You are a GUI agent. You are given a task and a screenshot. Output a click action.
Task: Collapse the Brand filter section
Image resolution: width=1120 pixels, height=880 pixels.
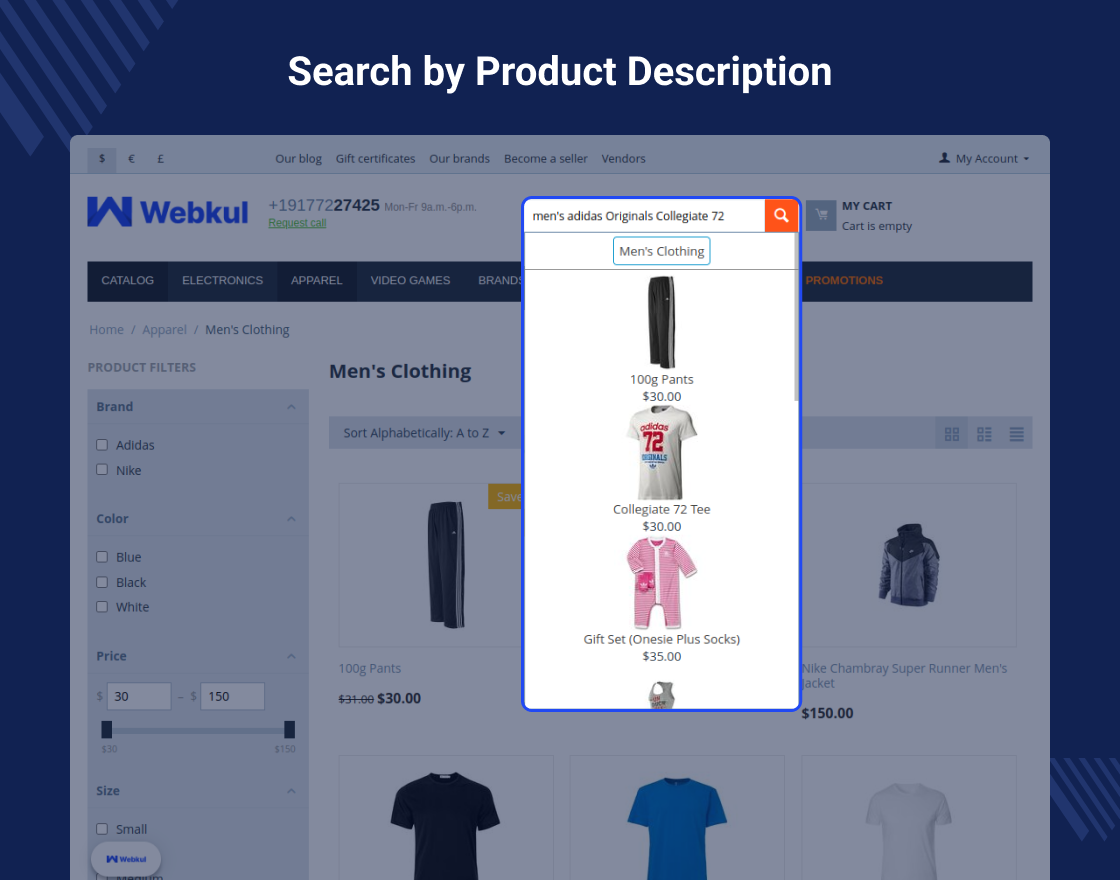coord(291,406)
